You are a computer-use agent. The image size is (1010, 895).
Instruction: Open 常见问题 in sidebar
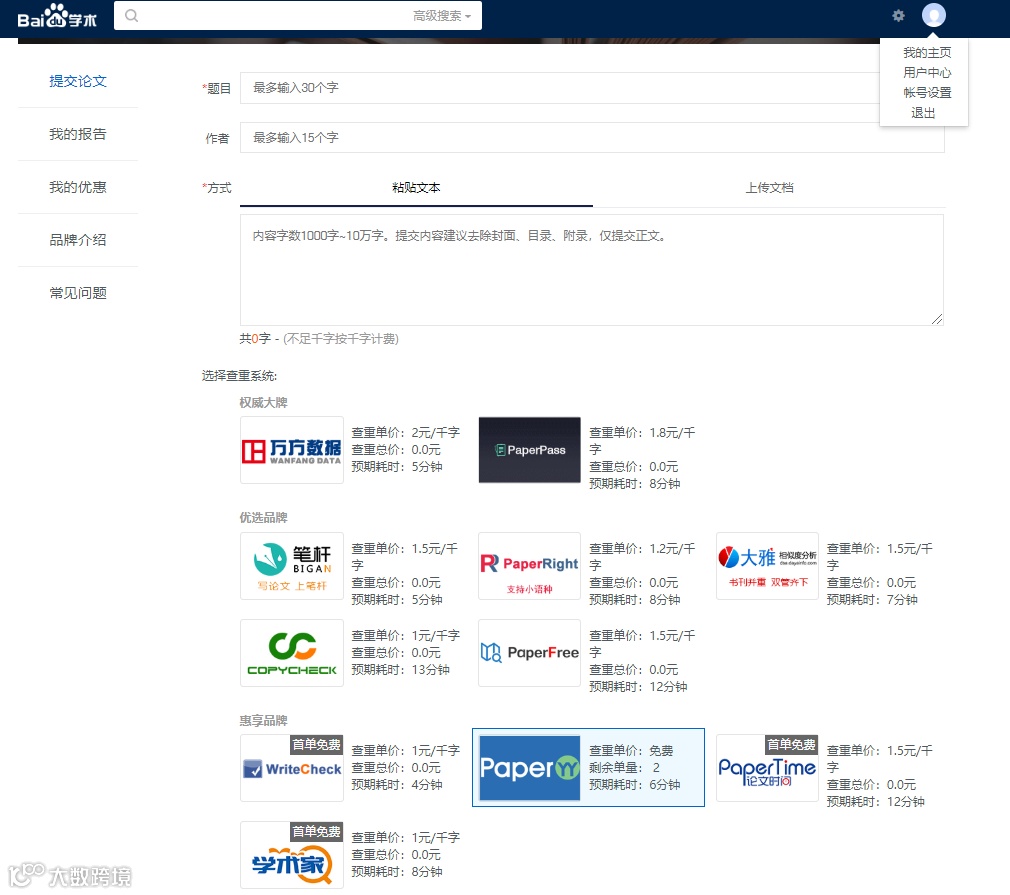[x=78, y=293]
